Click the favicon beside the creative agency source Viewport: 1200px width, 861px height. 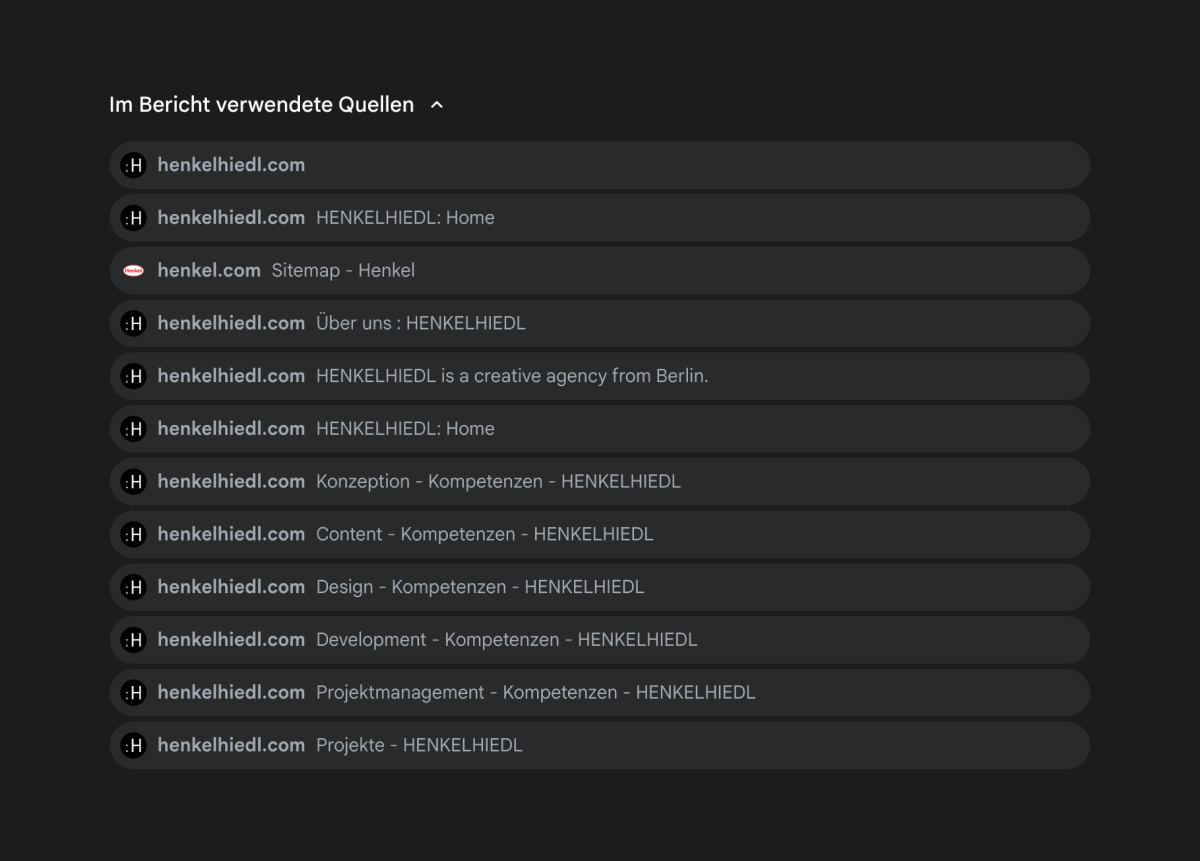point(133,376)
